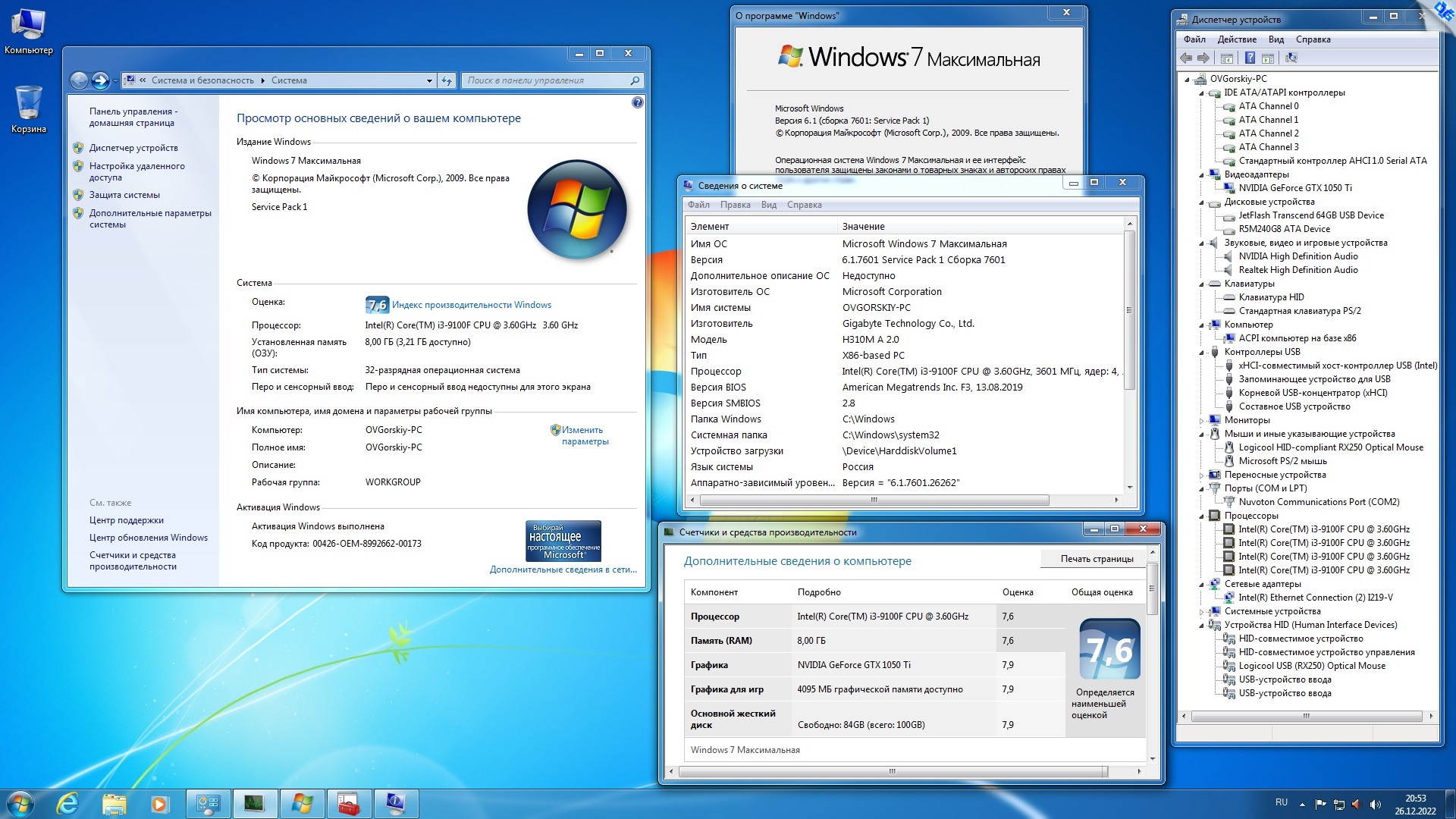This screenshot has width=1456, height=819.
Task: Expand System devices (Системные устройства) node
Action: click(x=1201, y=612)
